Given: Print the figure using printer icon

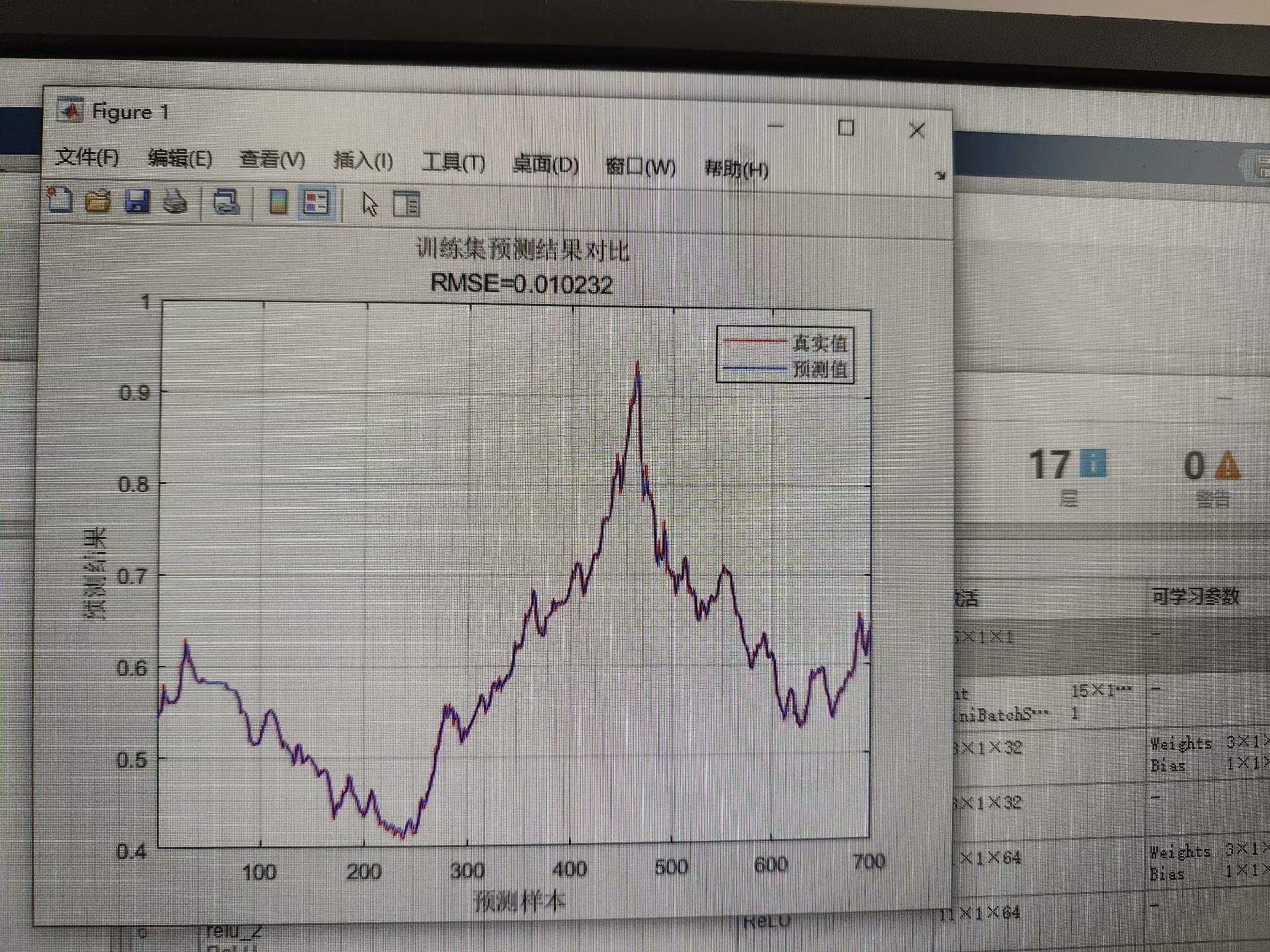Looking at the screenshot, I should [x=175, y=202].
